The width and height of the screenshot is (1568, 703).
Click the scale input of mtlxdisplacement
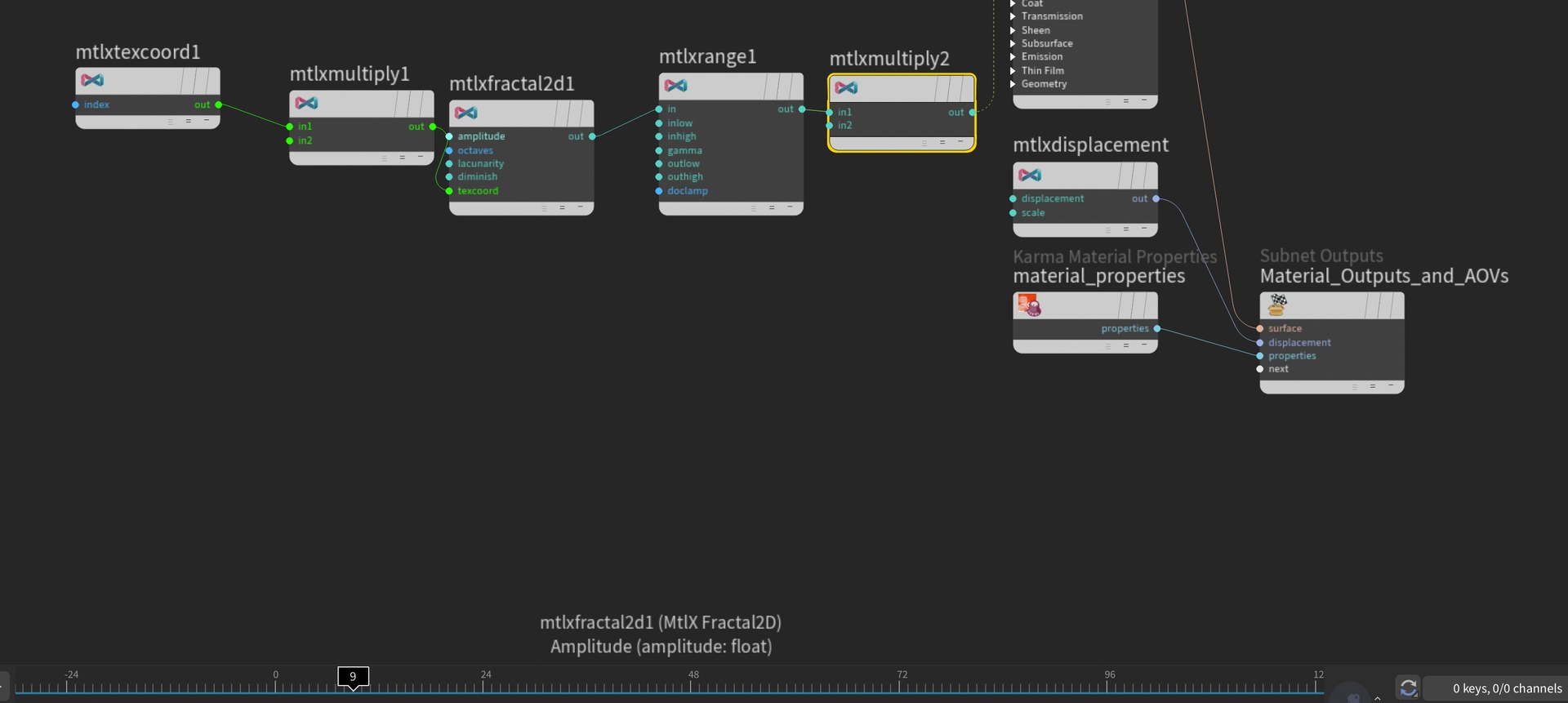pyautogui.click(x=1013, y=212)
